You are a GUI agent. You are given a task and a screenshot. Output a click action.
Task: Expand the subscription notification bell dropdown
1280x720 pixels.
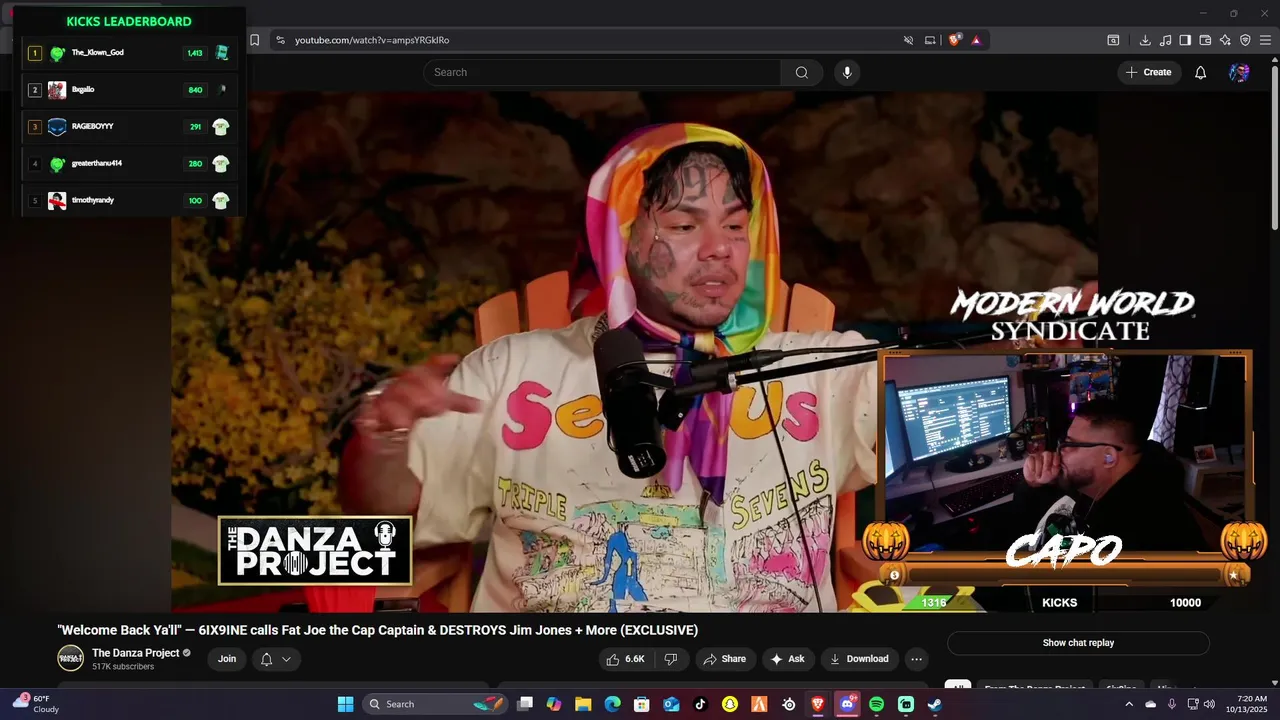tap(276, 659)
